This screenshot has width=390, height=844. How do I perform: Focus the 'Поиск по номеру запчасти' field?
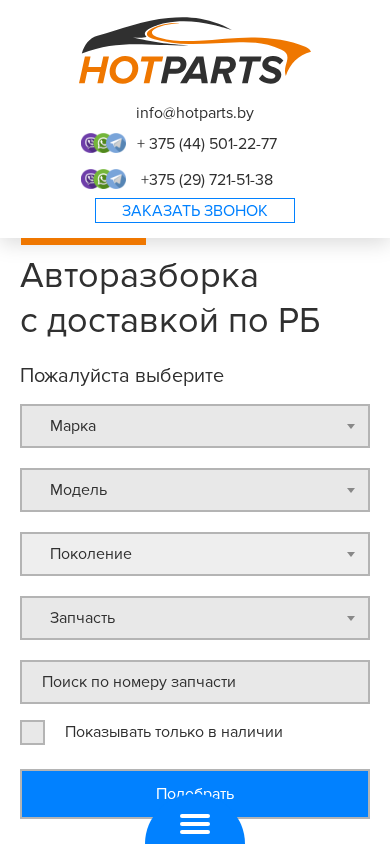click(x=195, y=682)
